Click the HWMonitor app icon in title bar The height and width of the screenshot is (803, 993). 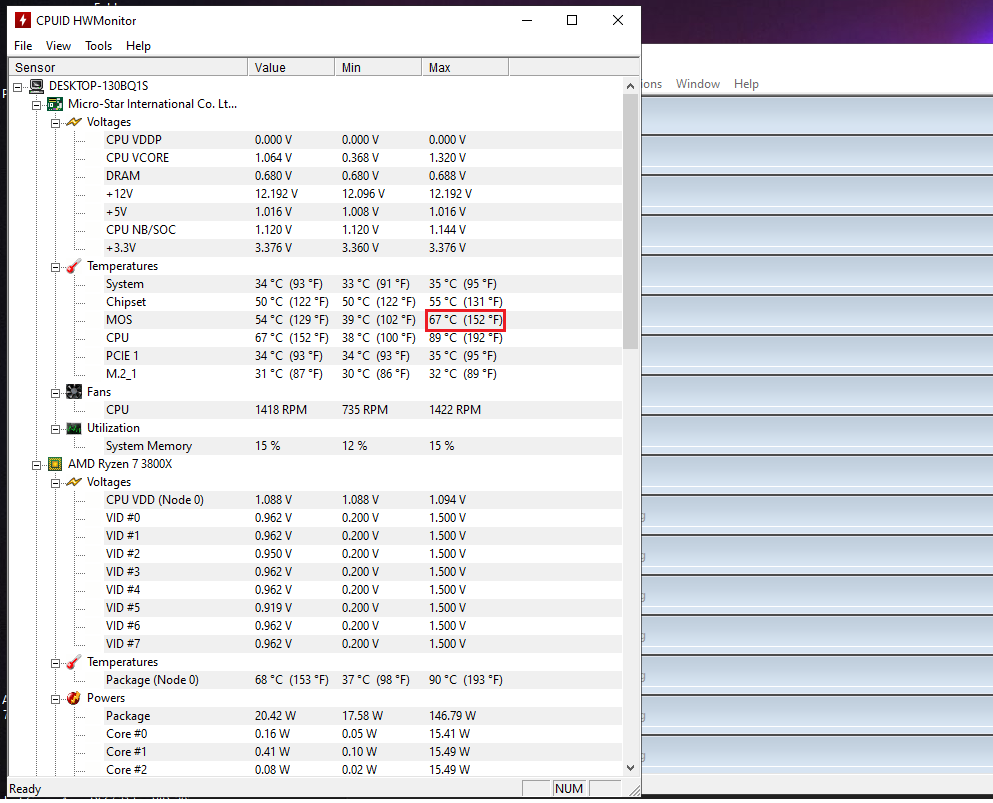click(23, 20)
